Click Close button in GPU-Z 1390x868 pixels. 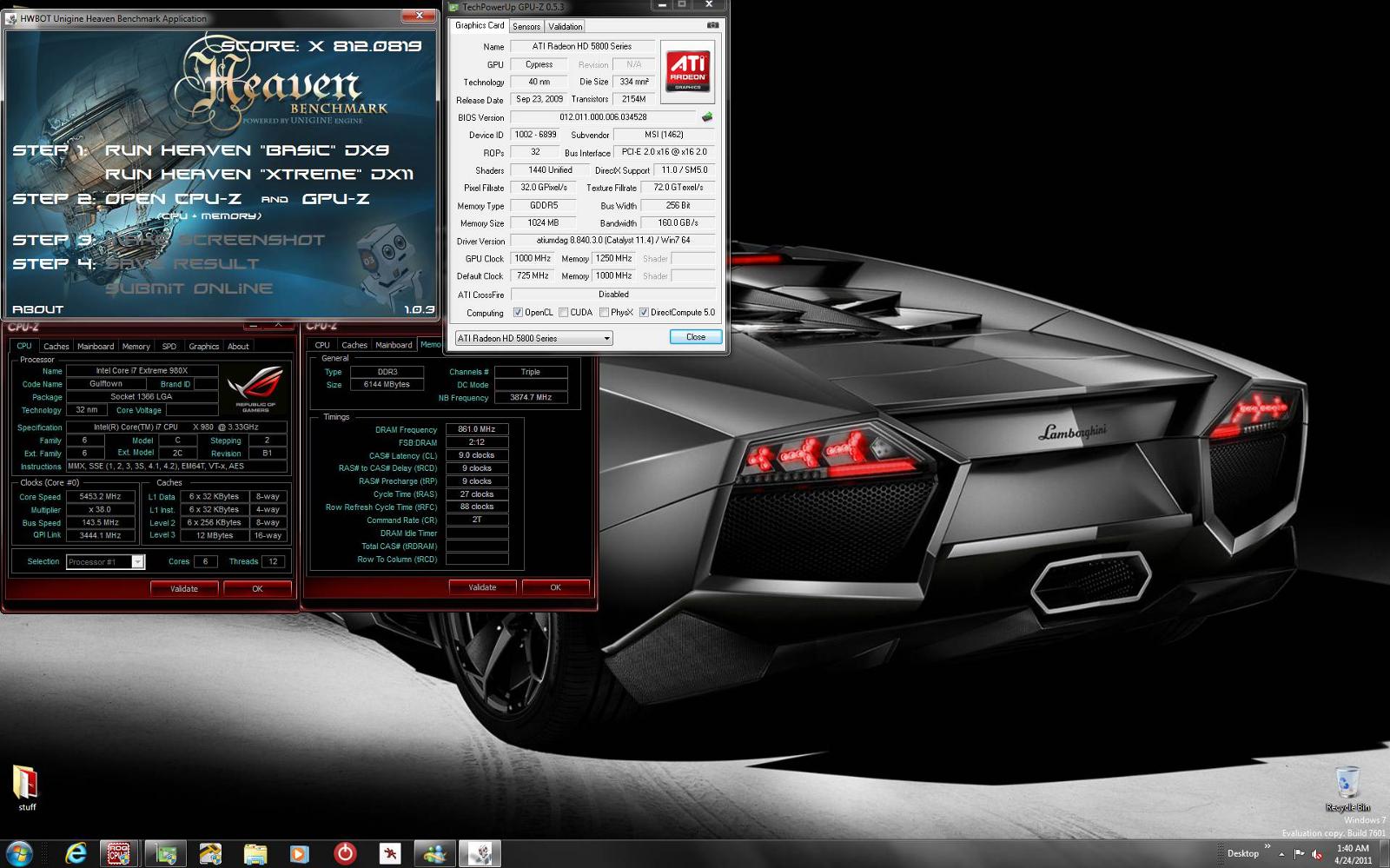coord(696,337)
